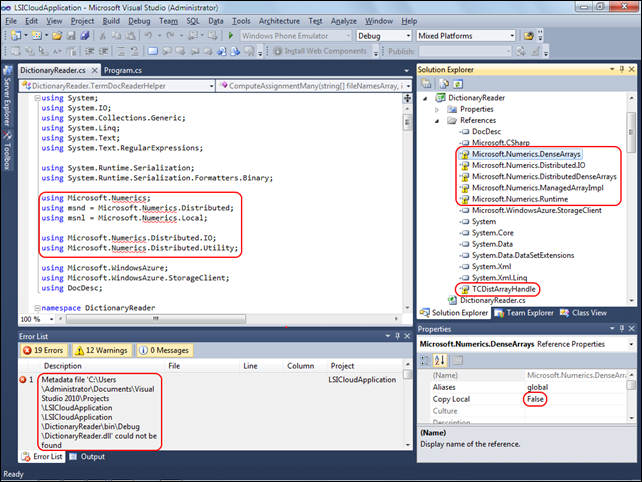The height and width of the screenshot is (482, 642).
Task: Click the Toggle Bookmark icon
Action: click(x=153, y=51)
